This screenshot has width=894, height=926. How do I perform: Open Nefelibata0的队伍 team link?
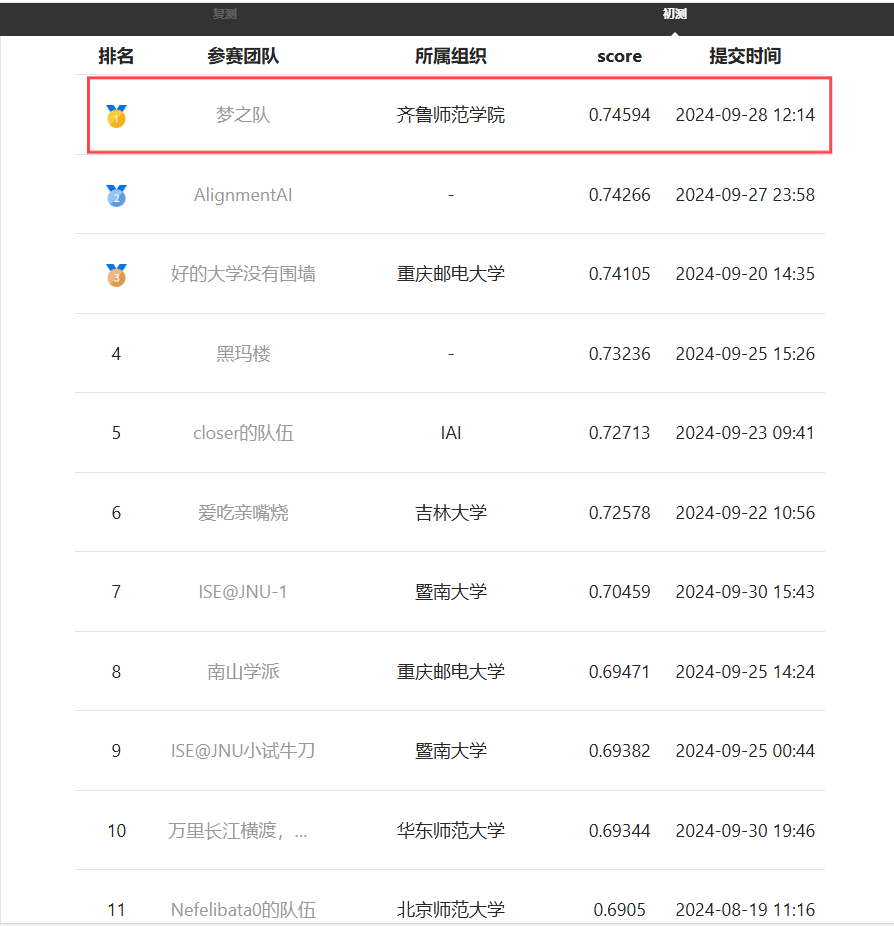[x=243, y=910]
